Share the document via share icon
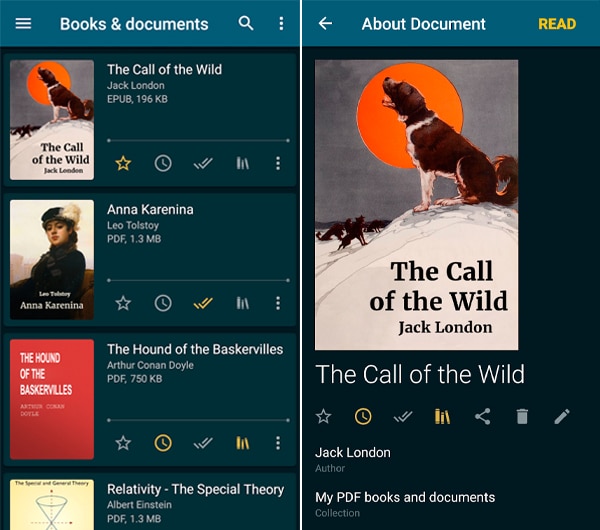 pos(483,416)
